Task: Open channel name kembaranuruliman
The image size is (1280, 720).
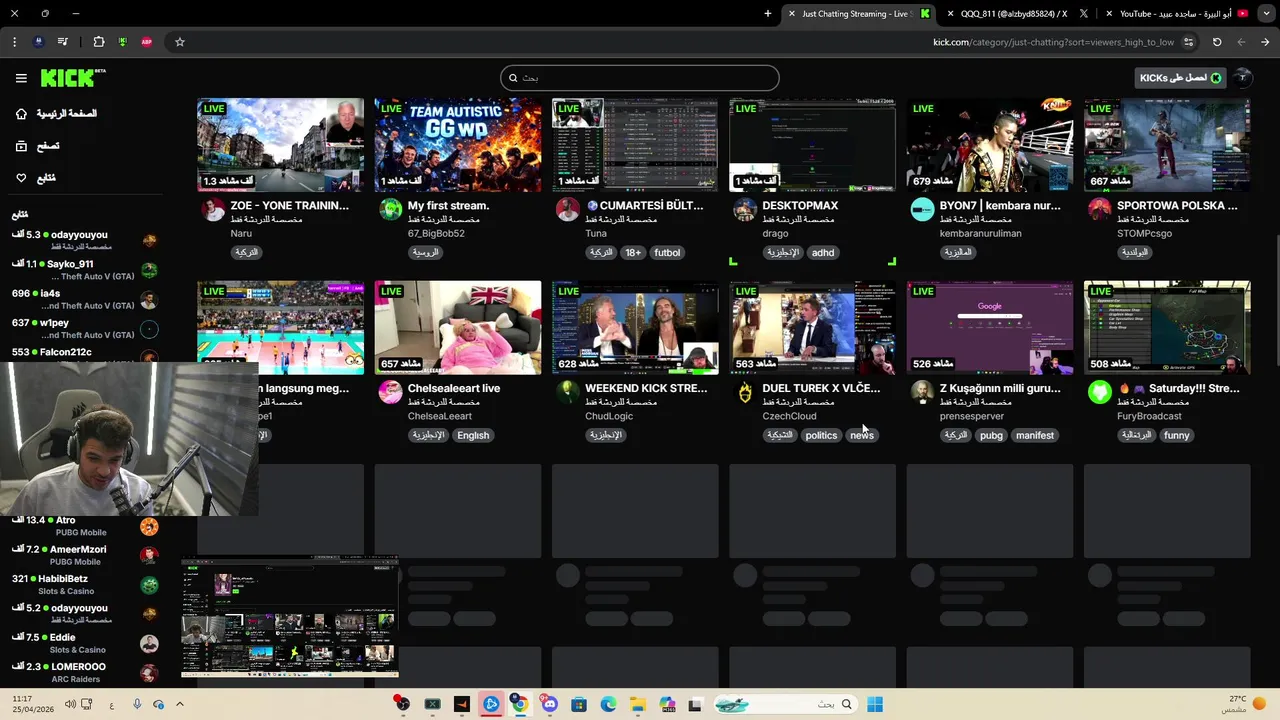Action: point(980,233)
